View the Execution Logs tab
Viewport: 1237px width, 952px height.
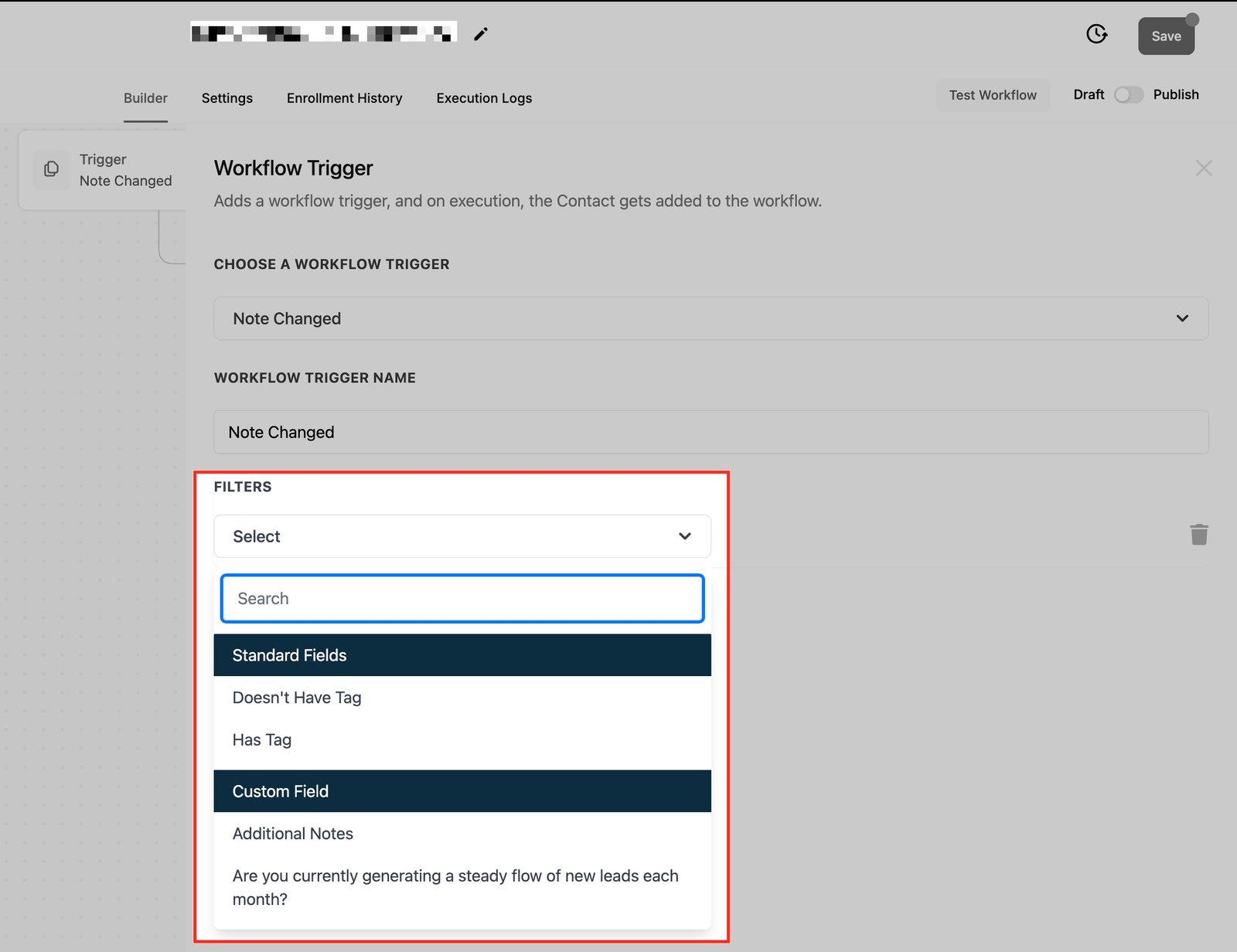pyautogui.click(x=484, y=98)
